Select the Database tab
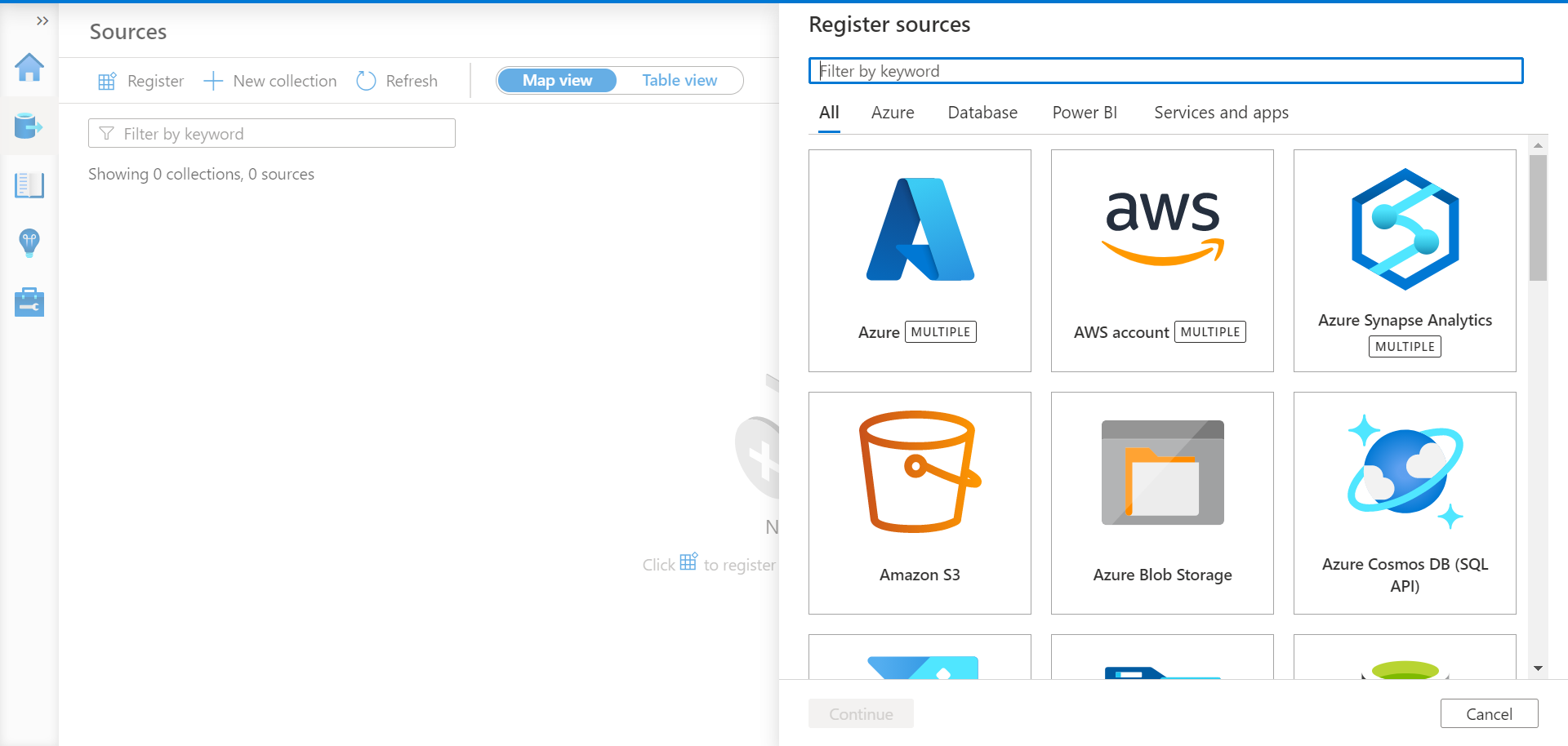 click(x=982, y=113)
